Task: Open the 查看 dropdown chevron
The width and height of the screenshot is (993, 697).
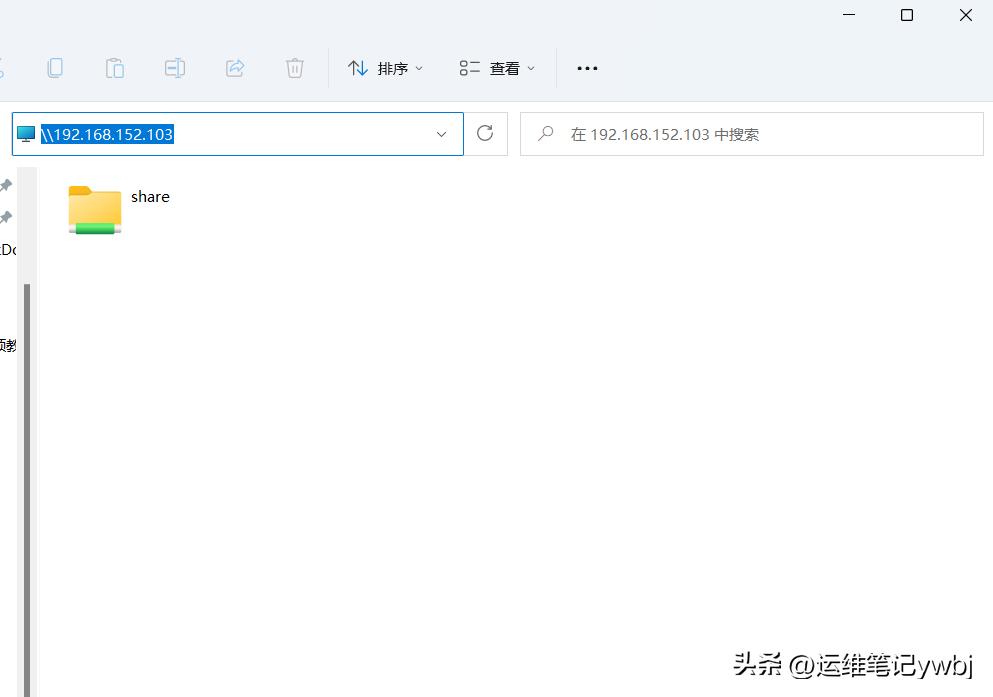Action: tap(530, 68)
